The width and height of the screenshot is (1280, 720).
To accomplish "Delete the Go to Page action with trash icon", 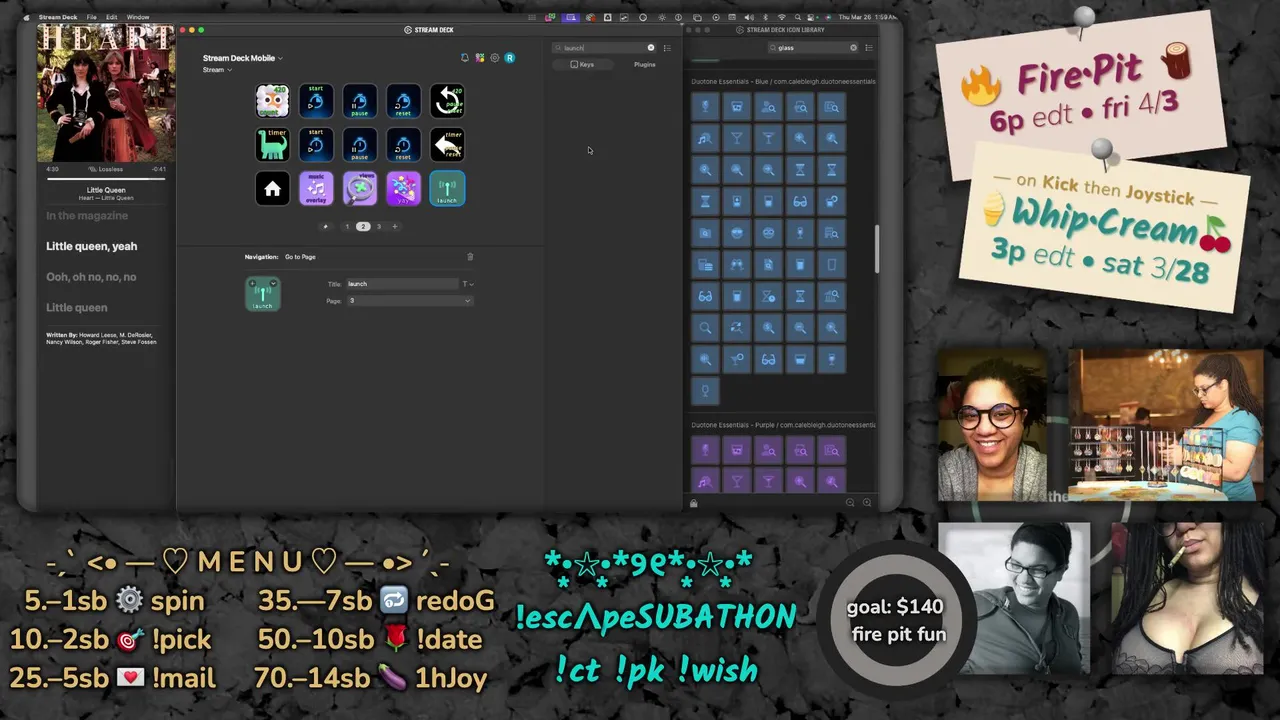I will click(x=470, y=257).
